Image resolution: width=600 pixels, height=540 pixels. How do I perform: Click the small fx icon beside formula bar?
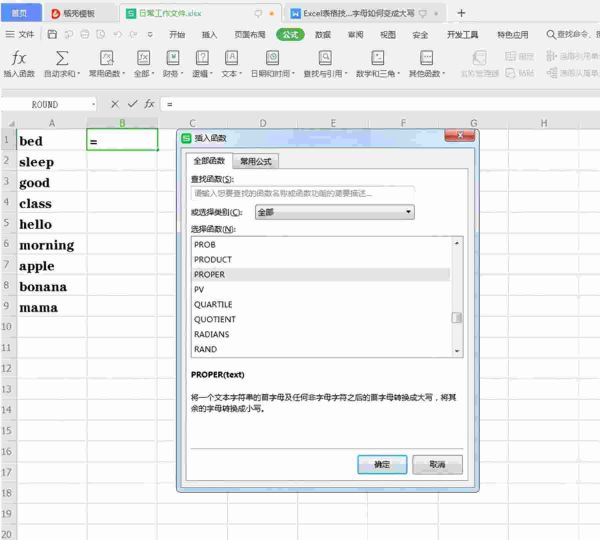[149, 104]
